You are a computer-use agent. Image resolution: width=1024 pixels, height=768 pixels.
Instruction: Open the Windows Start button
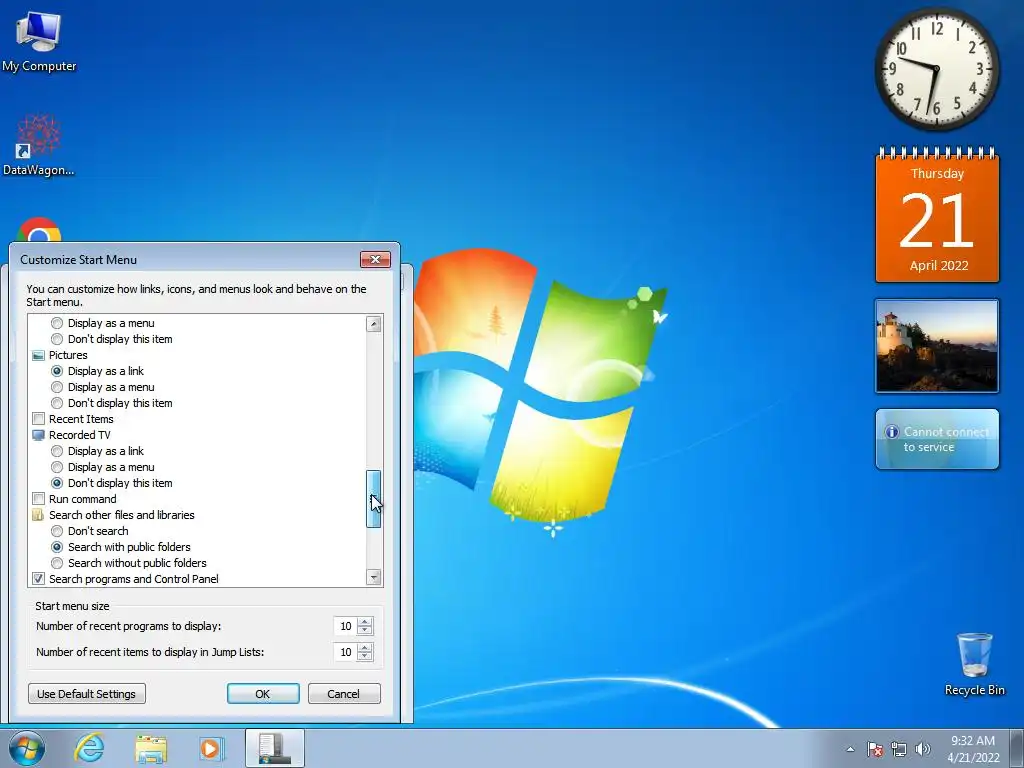click(x=27, y=748)
